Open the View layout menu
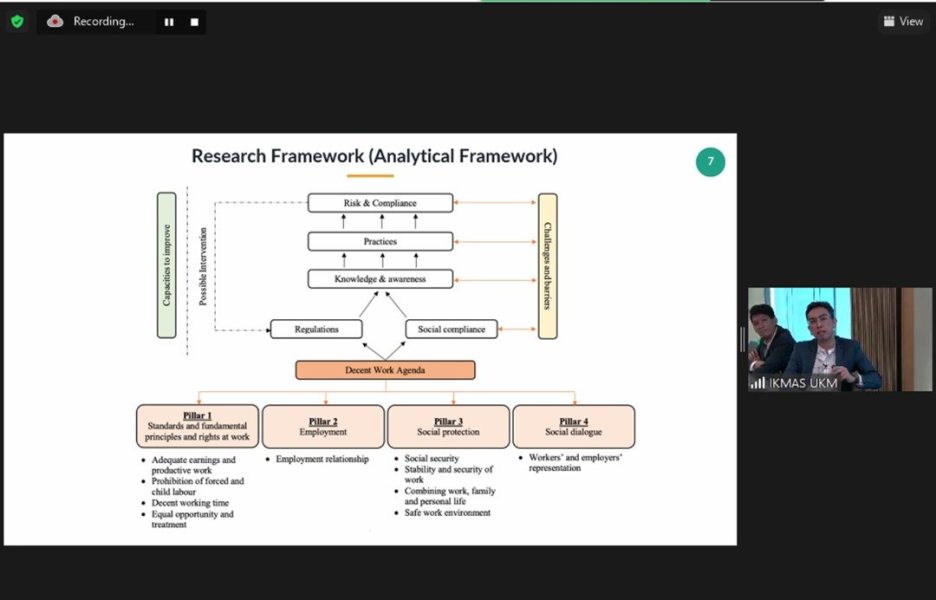 903,21
